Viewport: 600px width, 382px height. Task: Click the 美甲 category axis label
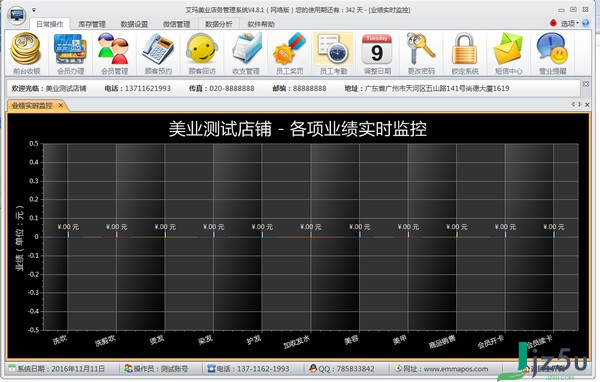(400, 340)
